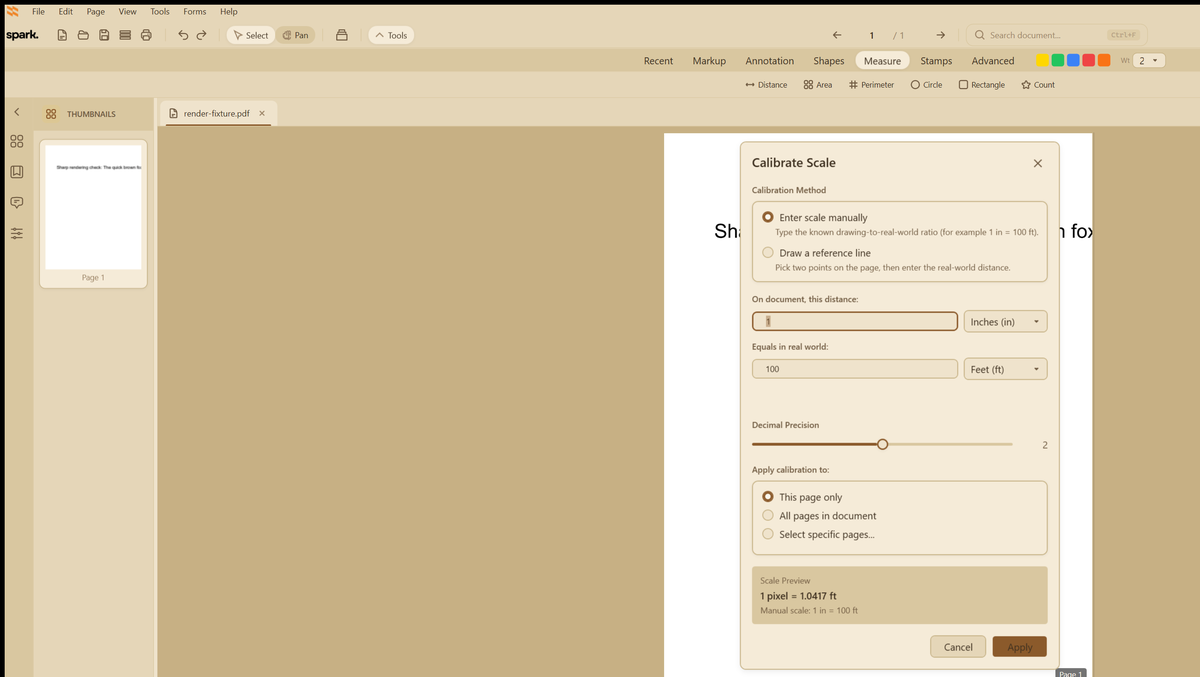This screenshot has height=677, width=1200.
Task: Choose the Perimeter measure tool
Action: point(871,85)
